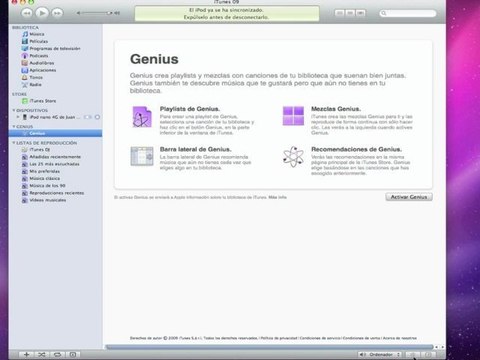Switch to Cover Flow view
This screenshot has width=480, height=360.
[360, 13]
